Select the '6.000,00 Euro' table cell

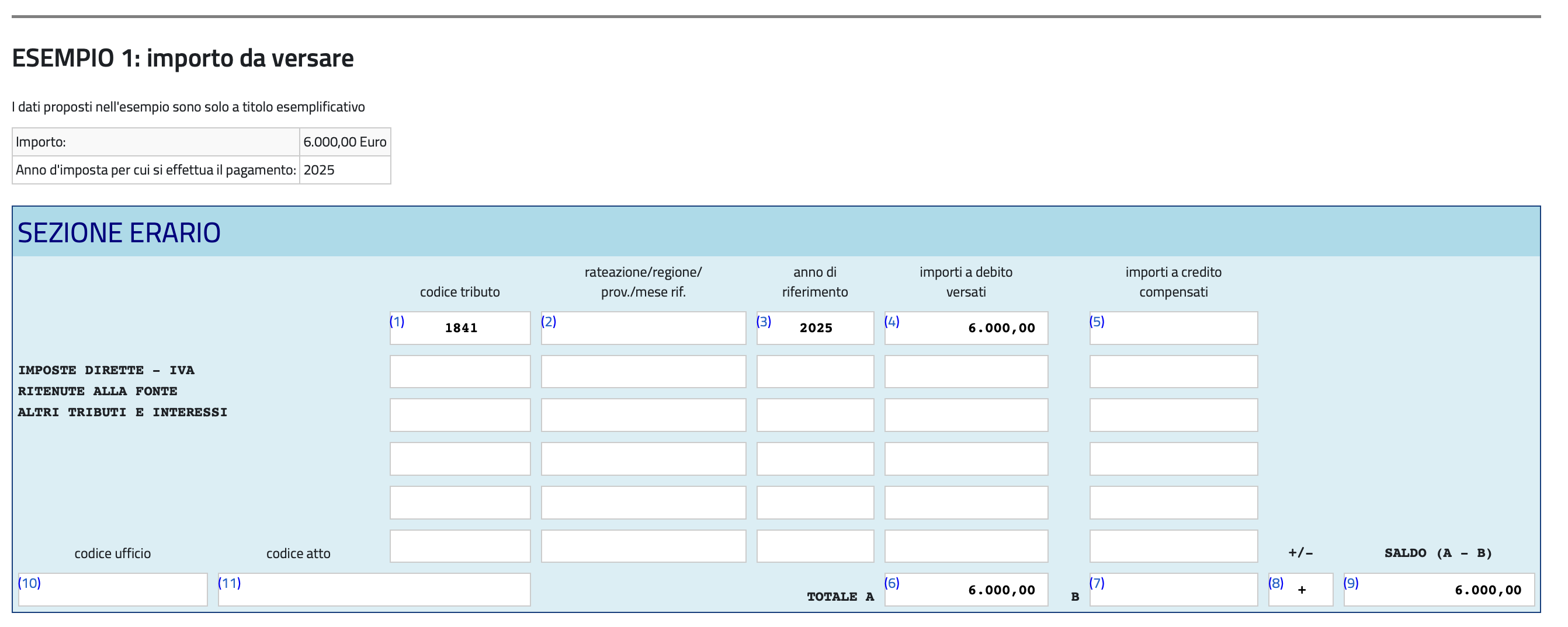click(345, 142)
